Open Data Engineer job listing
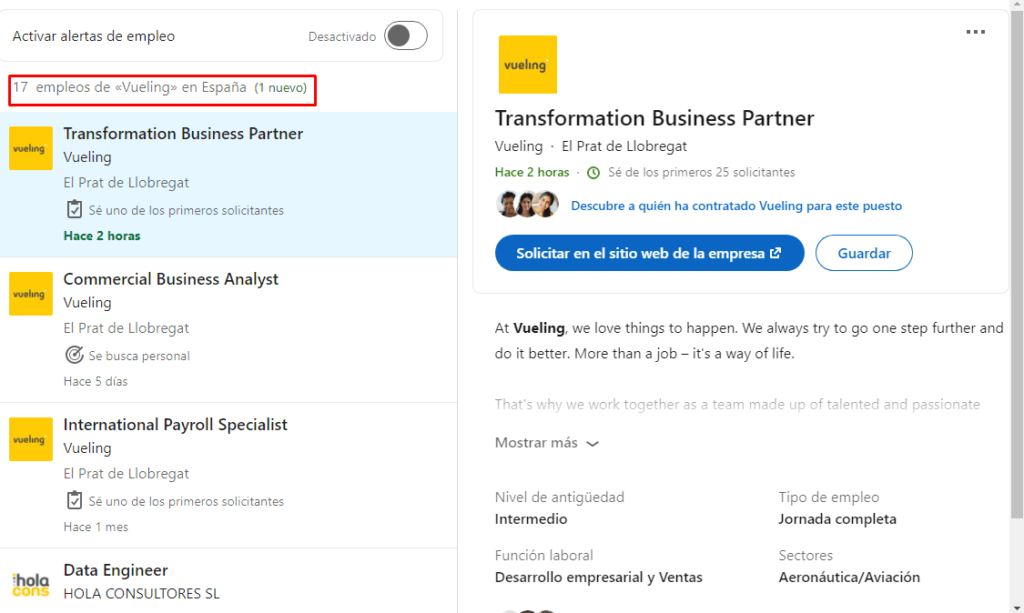The width and height of the screenshot is (1024, 613). pos(116,570)
